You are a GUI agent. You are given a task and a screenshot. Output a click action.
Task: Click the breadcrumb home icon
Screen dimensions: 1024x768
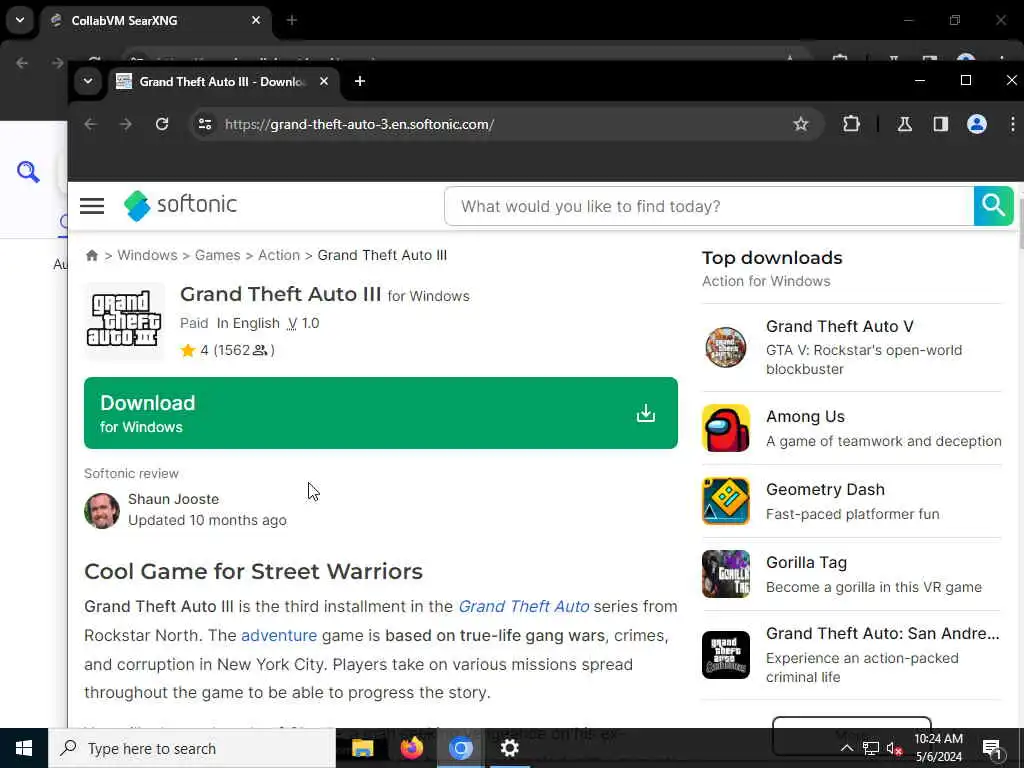(x=92, y=255)
